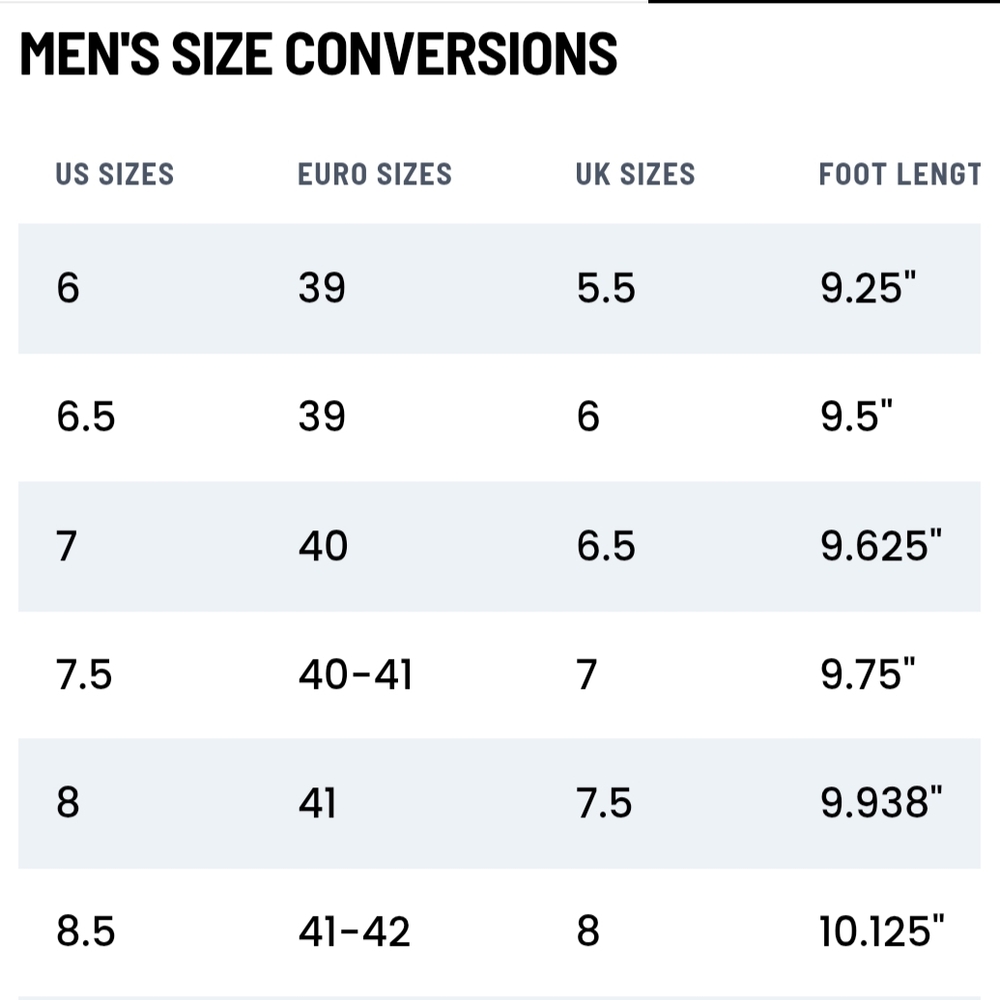Click the UK Sizes column header

pyautogui.click(x=635, y=174)
